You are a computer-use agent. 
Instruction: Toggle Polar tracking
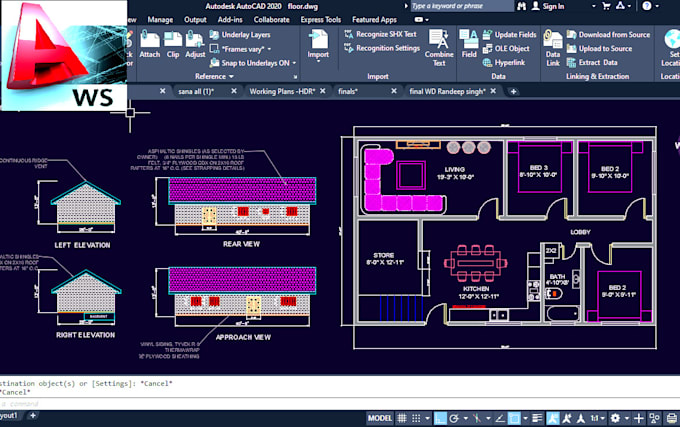[454, 418]
